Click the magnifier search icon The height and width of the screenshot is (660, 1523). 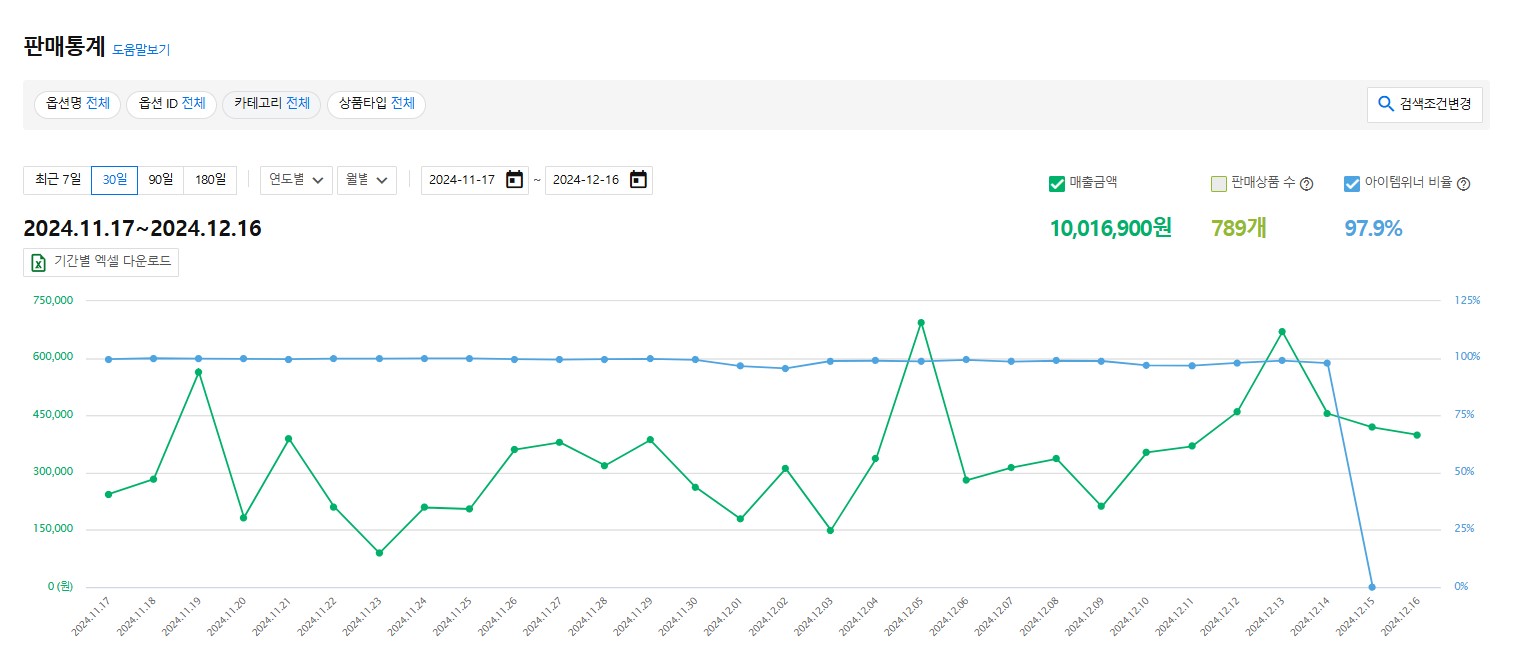pyautogui.click(x=1385, y=104)
